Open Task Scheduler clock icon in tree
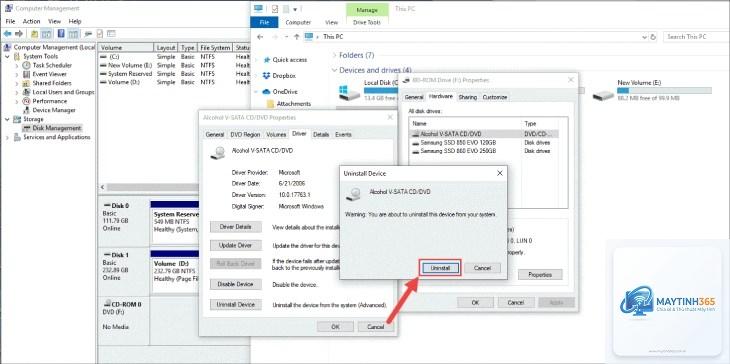The height and width of the screenshot is (364, 730). click(x=27, y=66)
